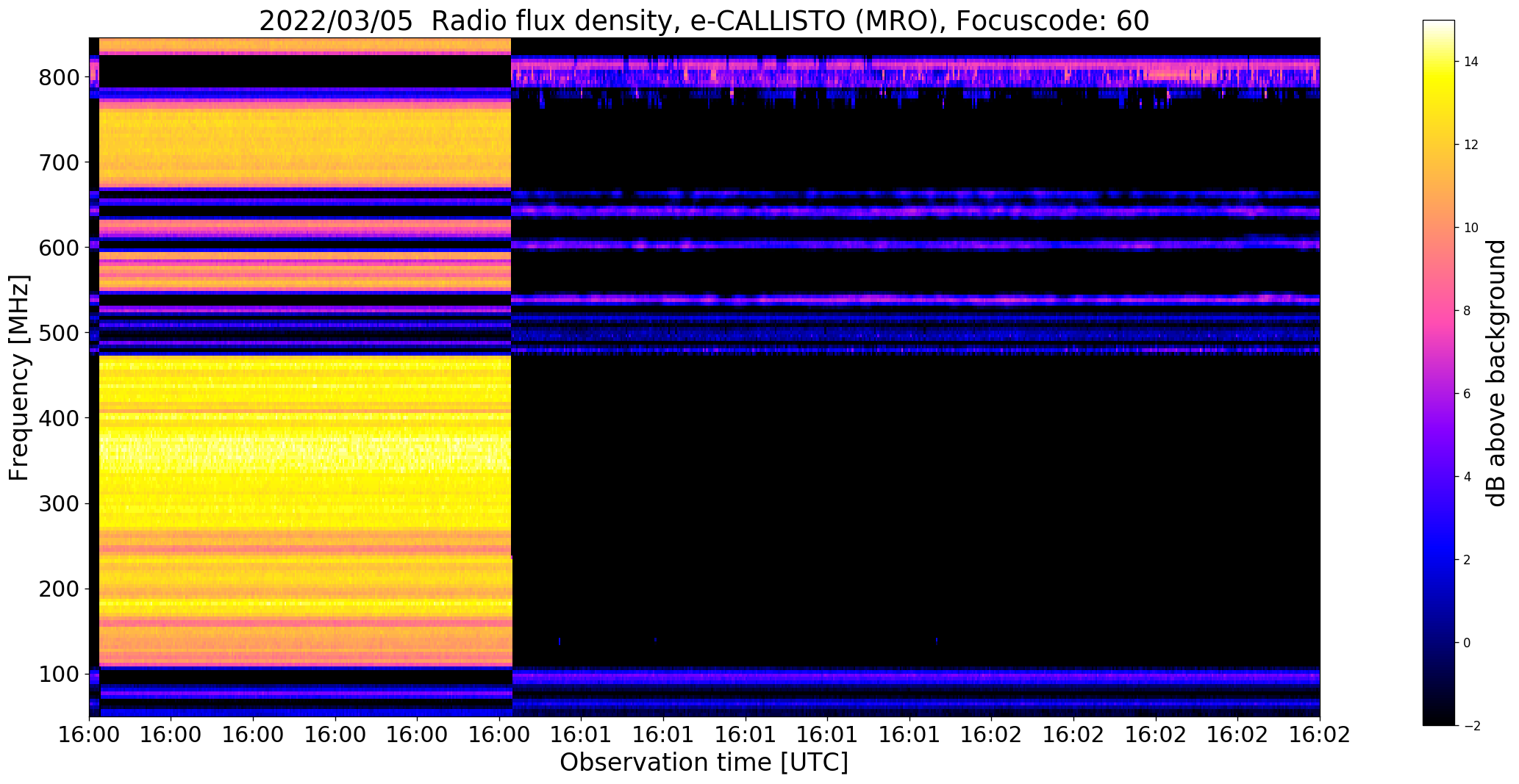Click the 800 frequency tick label

point(59,77)
